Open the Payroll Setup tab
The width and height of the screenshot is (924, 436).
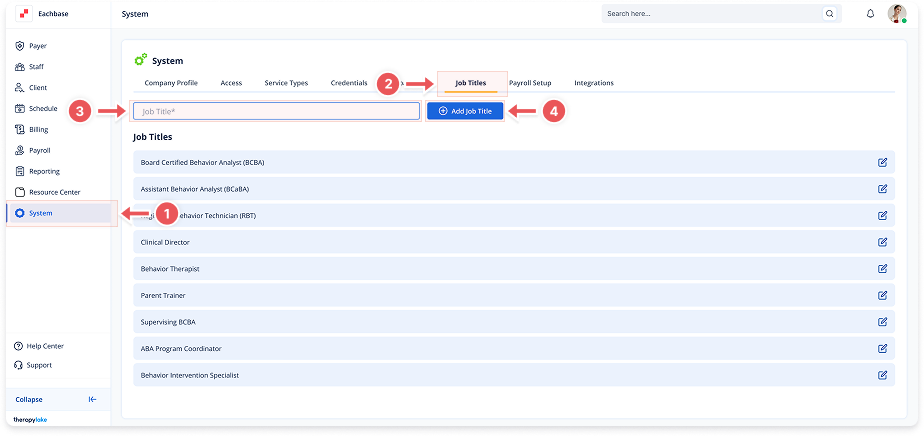(x=530, y=83)
